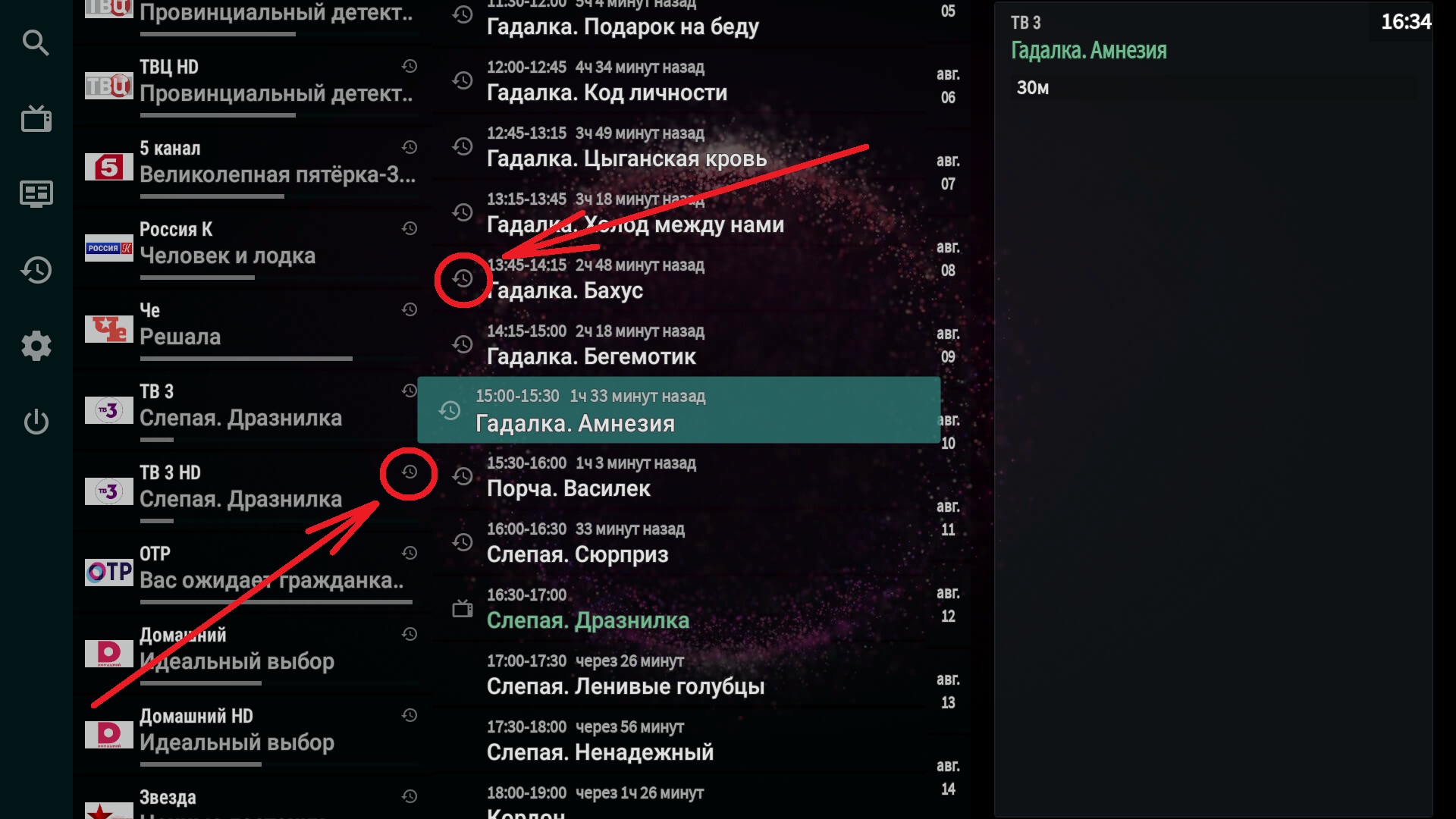The width and height of the screenshot is (1456, 819).
Task: Open the TV channels icon in sidebar
Action: [36, 118]
